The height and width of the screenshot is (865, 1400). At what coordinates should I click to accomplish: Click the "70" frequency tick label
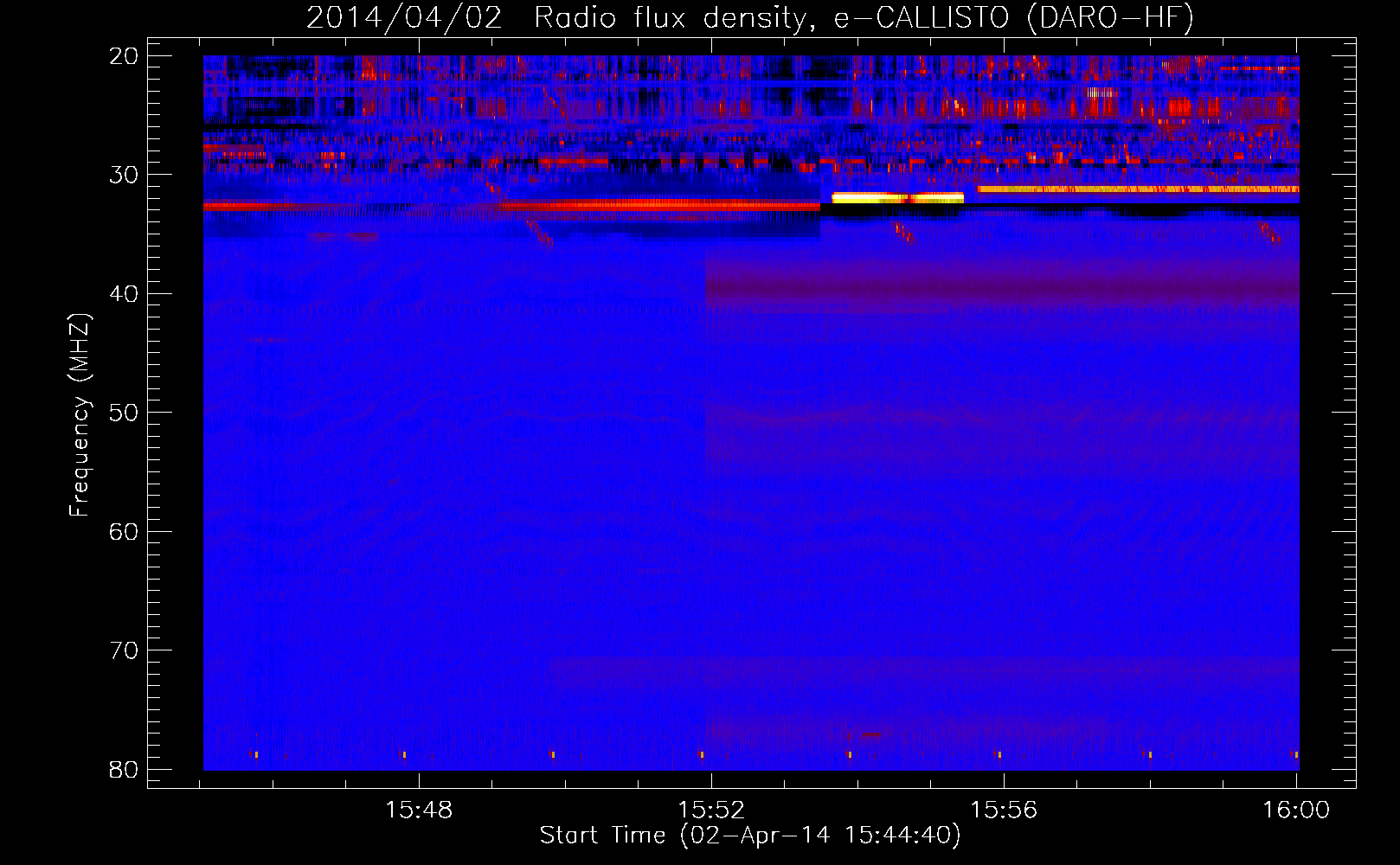124,650
